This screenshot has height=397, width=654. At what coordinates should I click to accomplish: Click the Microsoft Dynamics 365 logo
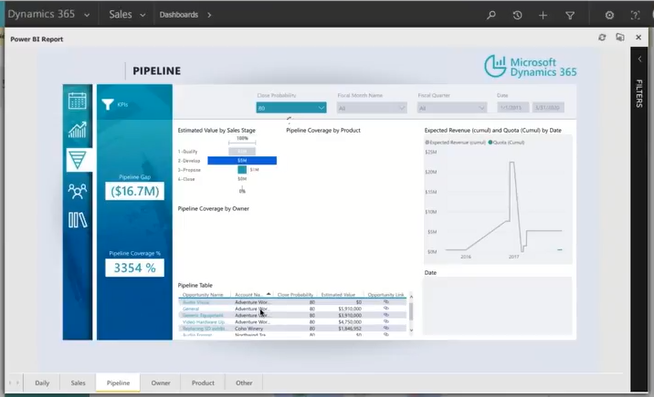pyautogui.click(x=531, y=67)
